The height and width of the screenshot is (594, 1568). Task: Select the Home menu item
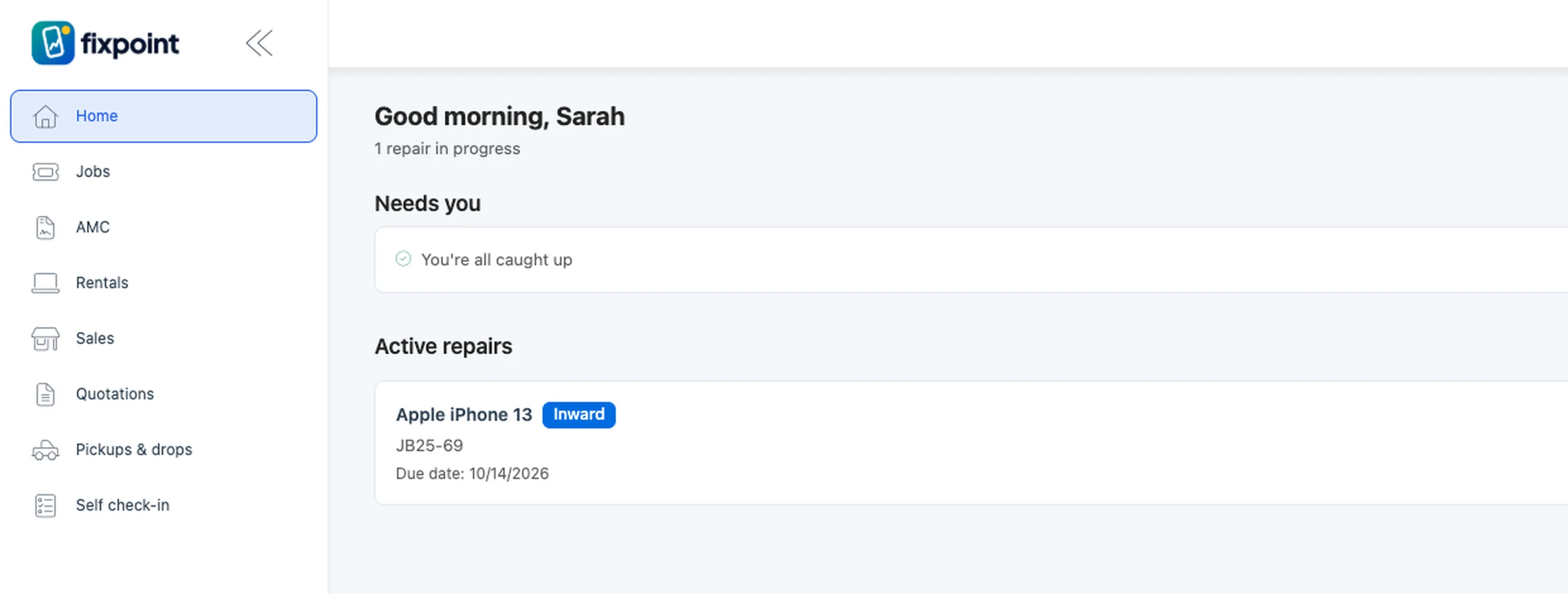tap(163, 116)
